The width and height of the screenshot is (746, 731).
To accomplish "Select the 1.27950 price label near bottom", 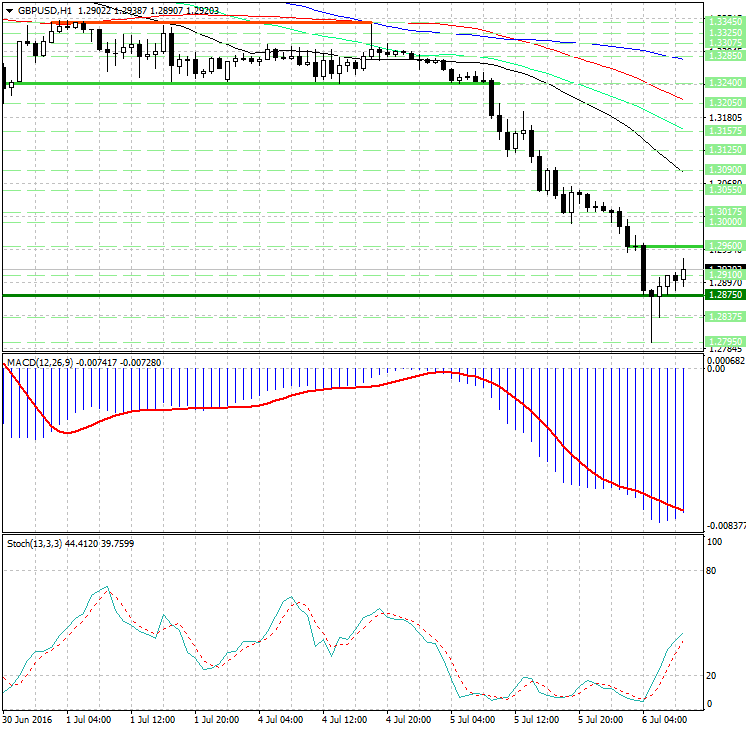I will coord(724,341).
